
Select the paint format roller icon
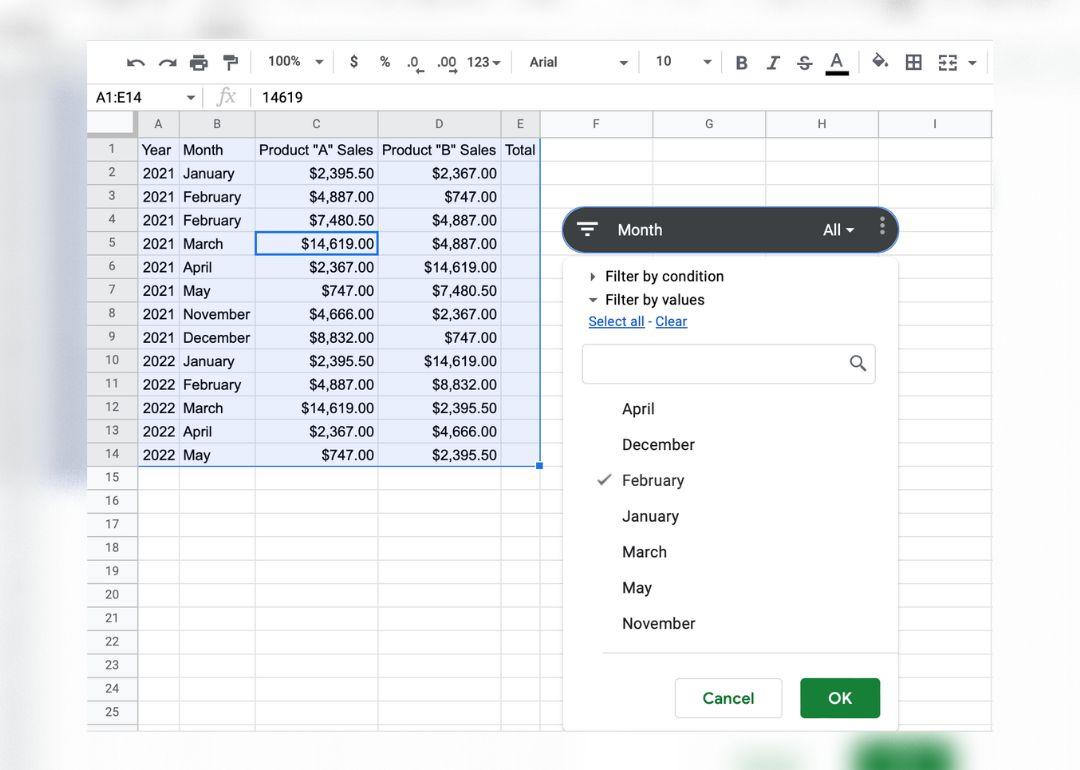click(231, 63)
